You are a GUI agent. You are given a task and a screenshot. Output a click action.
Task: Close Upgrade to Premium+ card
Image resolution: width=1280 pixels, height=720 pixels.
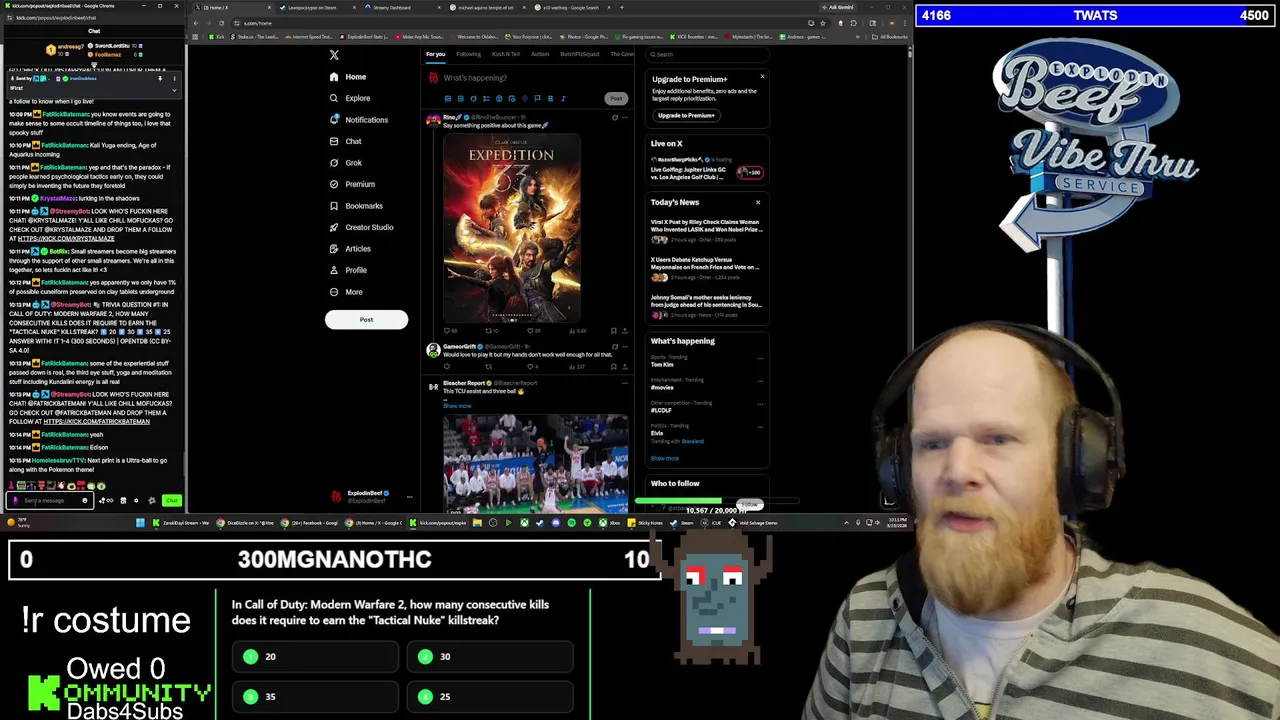tap(762, 77)
